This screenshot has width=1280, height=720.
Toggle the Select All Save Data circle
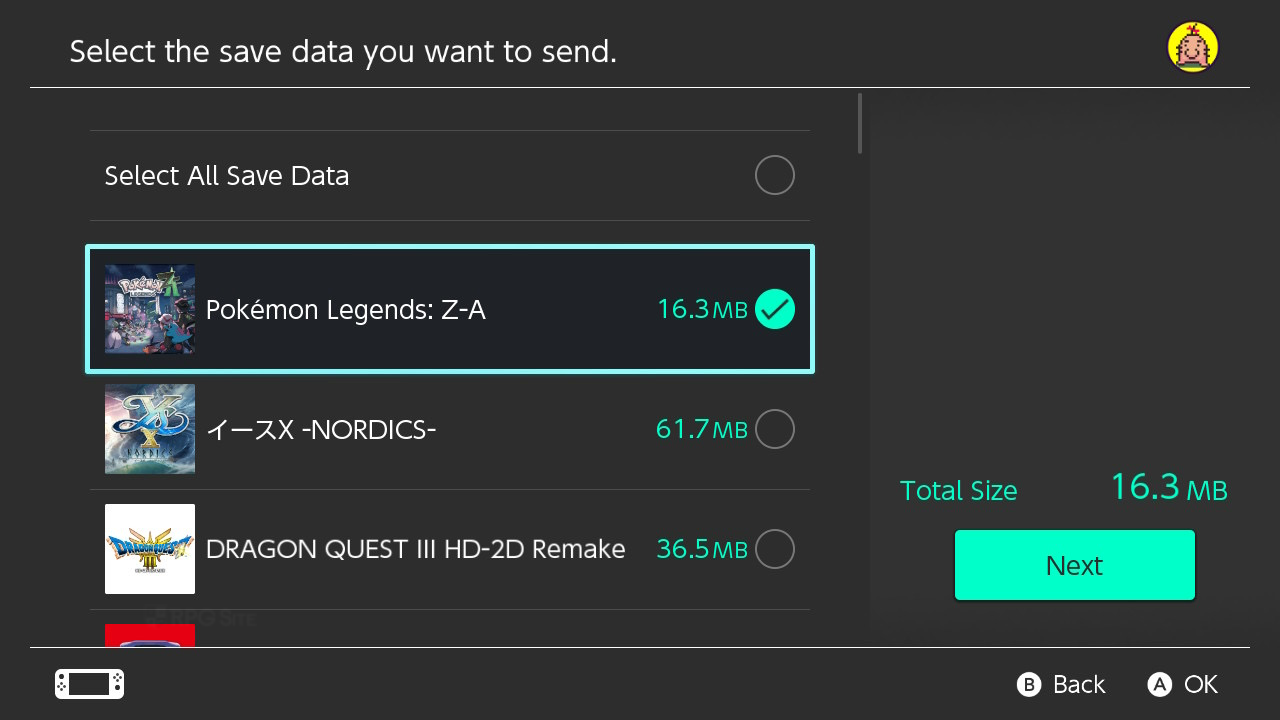click(x=774, y=176)
